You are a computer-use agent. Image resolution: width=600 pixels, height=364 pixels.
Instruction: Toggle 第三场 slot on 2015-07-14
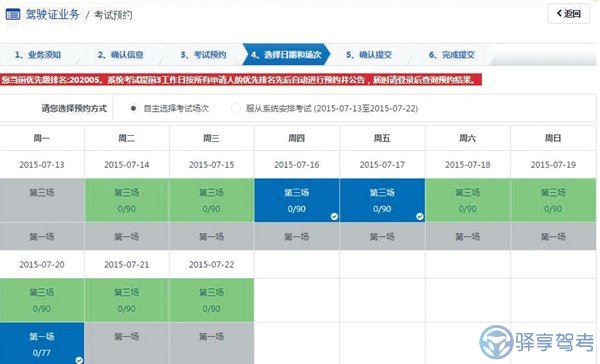(x=127, y=200)
